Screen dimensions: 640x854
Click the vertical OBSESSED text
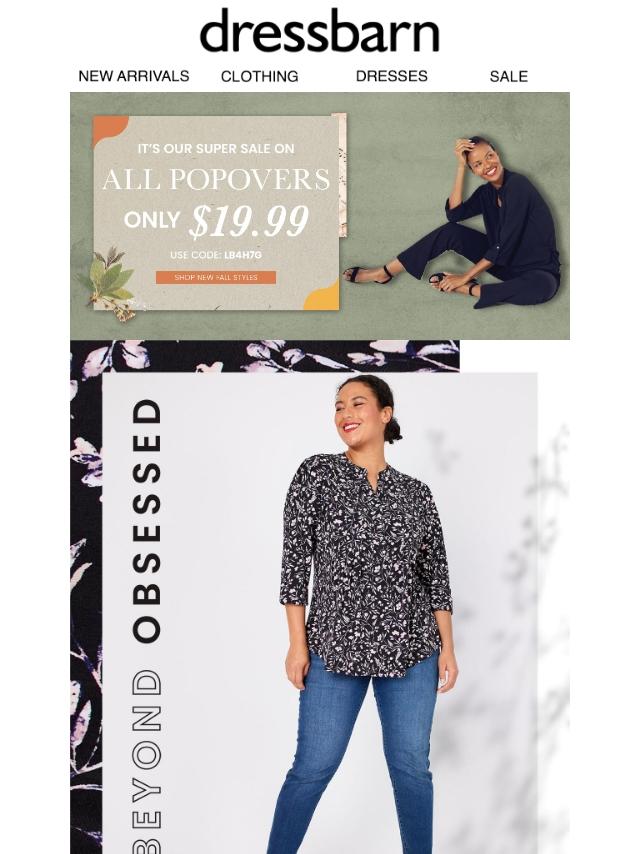[147, 520]
